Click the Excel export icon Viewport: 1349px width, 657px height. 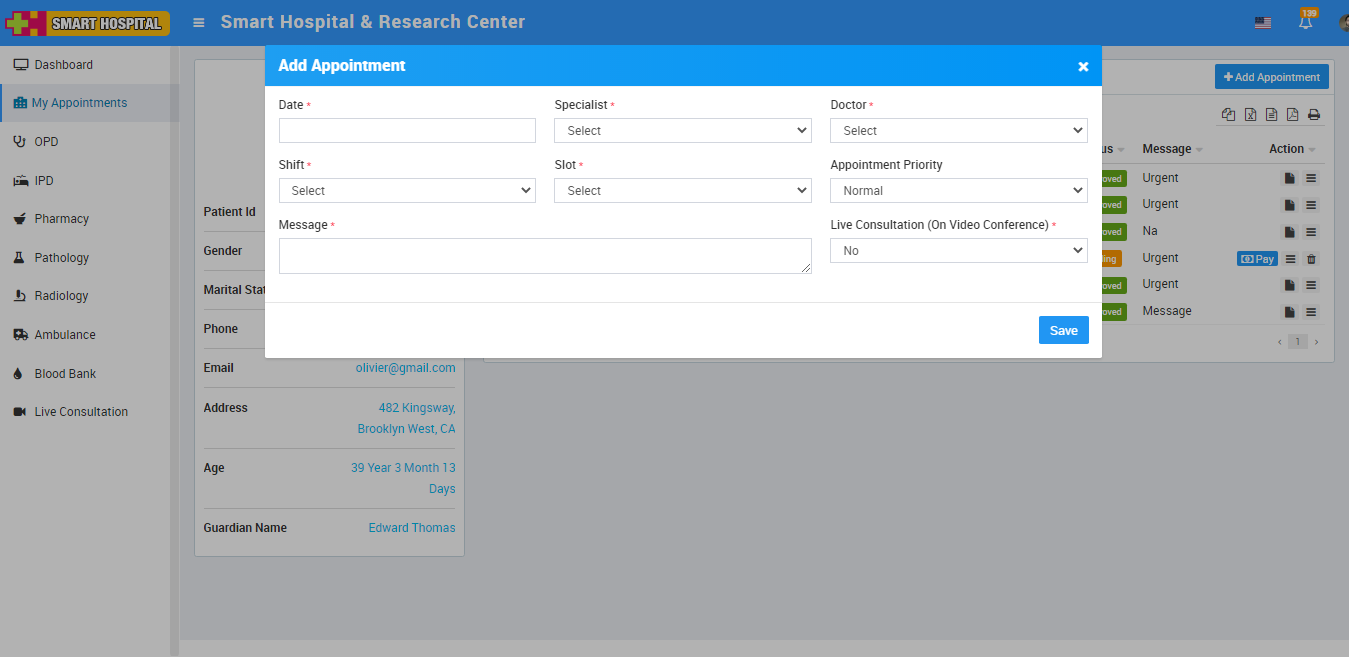point(1250,115)
